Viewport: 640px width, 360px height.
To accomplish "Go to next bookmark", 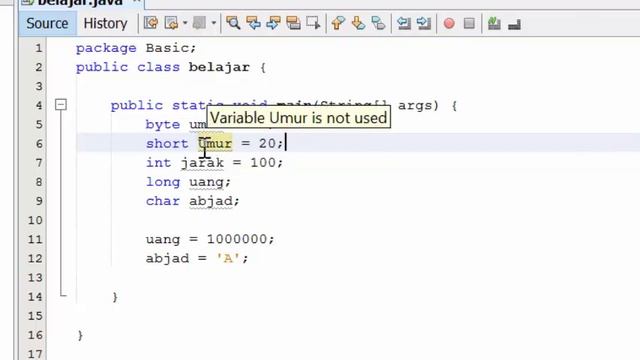I will [358, 23].
